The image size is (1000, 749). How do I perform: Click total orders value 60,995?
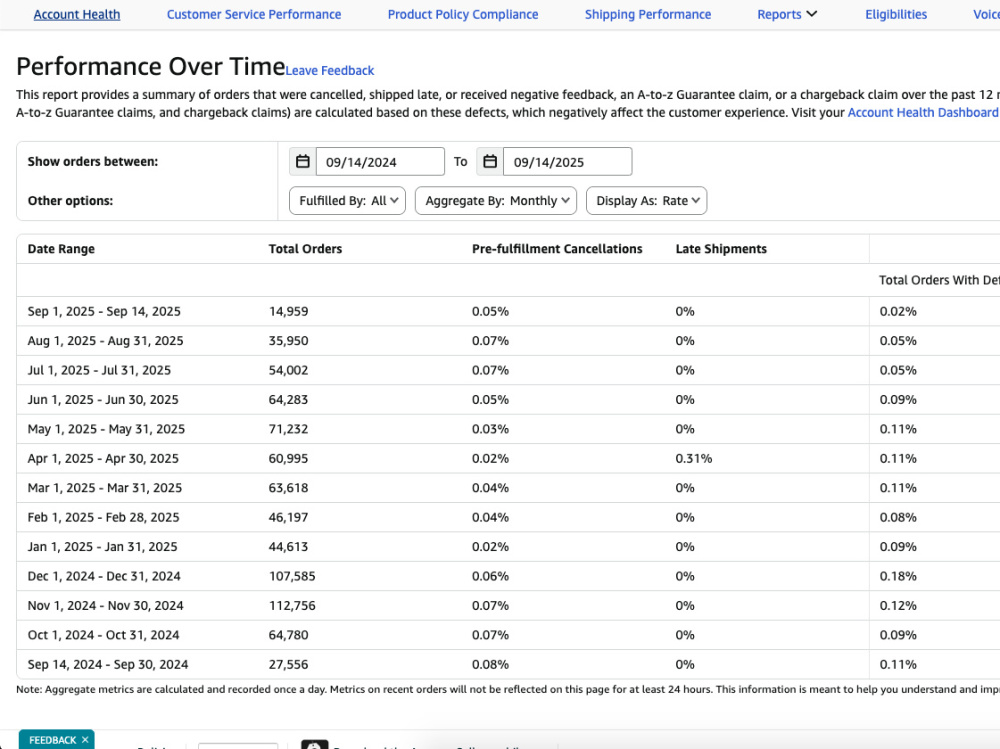(288, 458)
